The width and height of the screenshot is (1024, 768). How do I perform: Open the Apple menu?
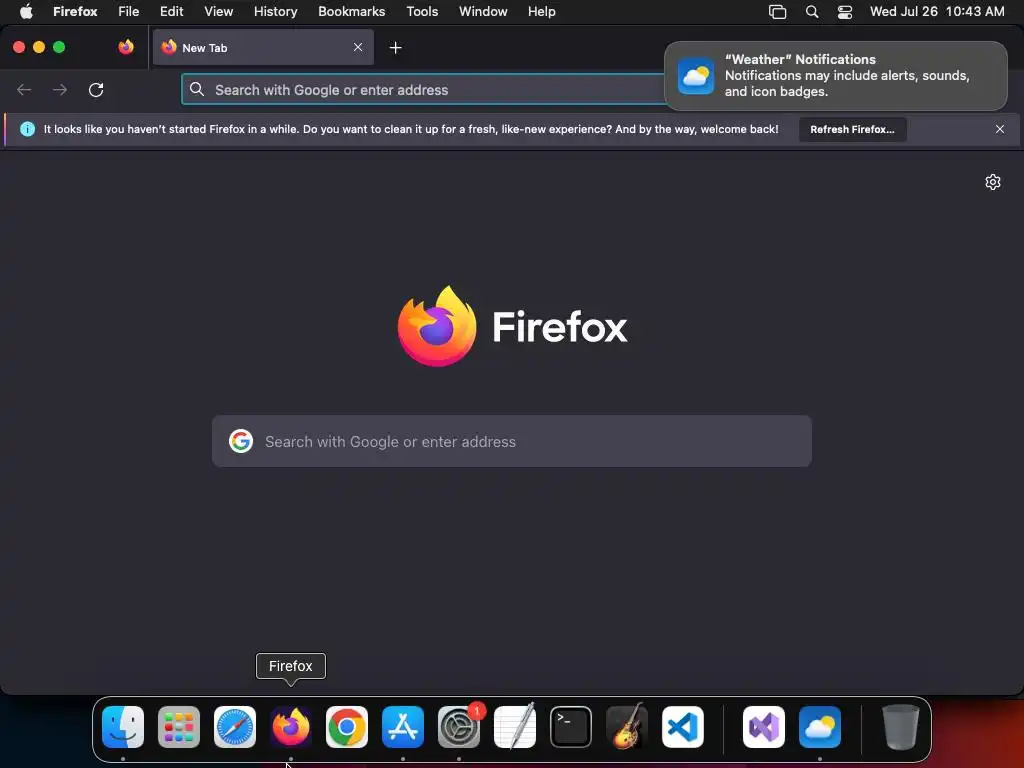click(x=26, y=12)
